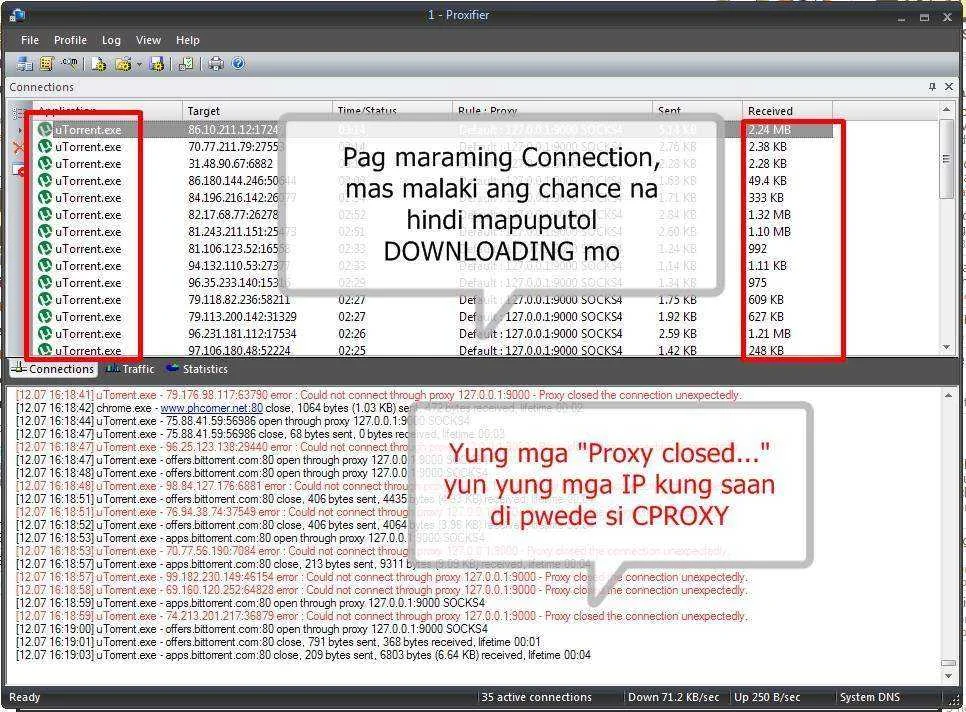Click log pane scrollbar down arrow
The width and height of the screenshot is (966, 712).
tap(948, 676)
